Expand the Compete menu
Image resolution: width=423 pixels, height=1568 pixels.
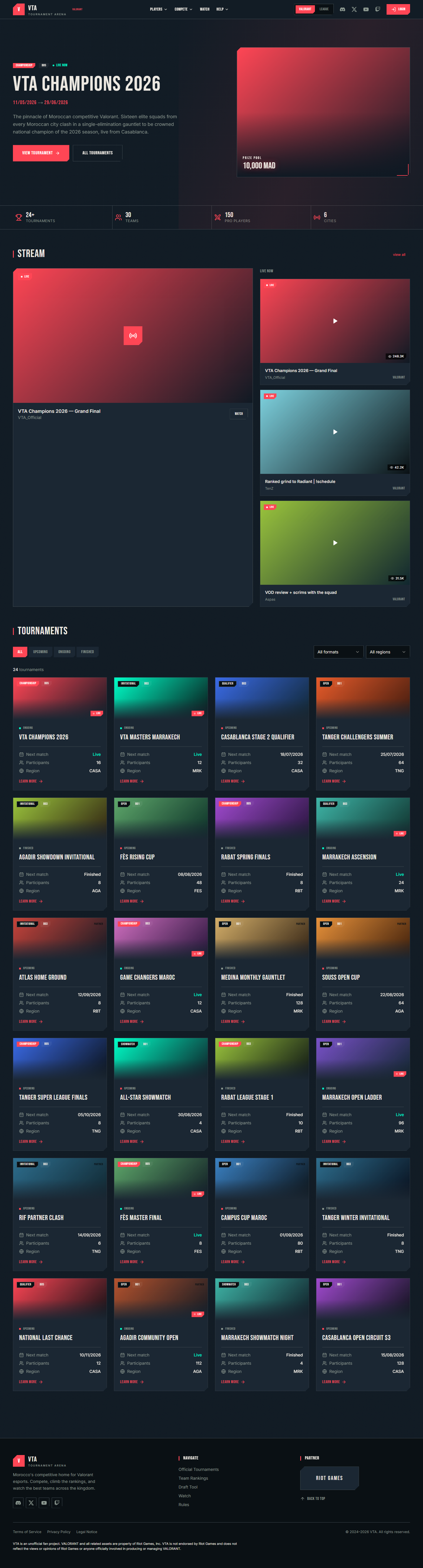[184, 9]
